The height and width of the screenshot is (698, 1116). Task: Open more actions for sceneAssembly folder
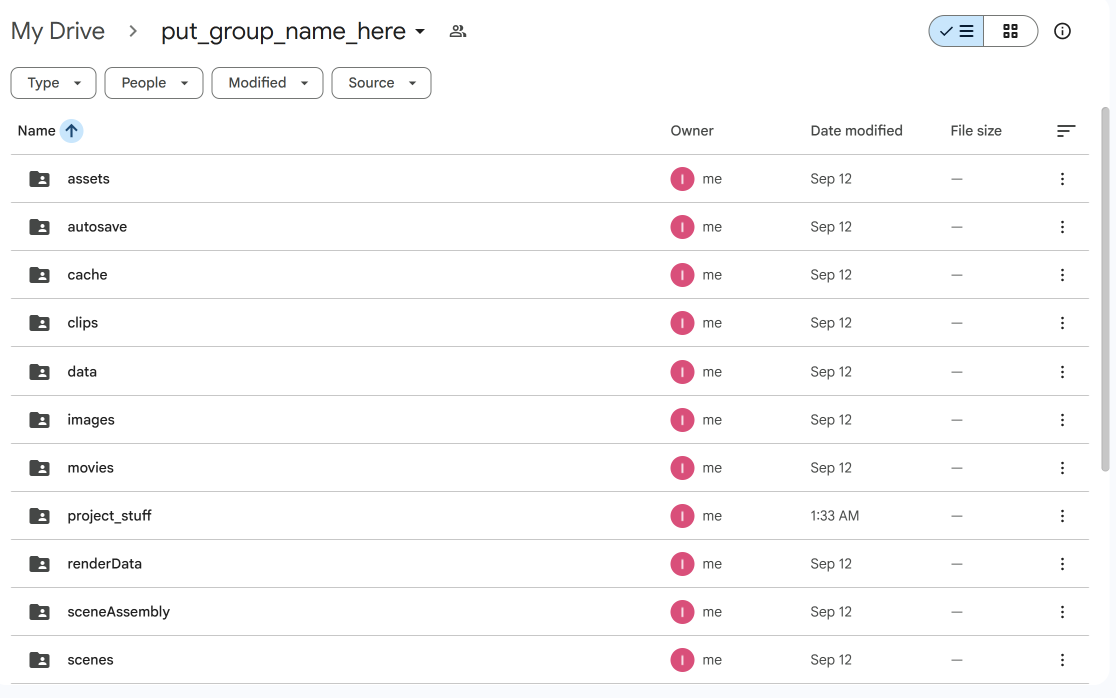pyautogui.click(x=1062, y=612)
